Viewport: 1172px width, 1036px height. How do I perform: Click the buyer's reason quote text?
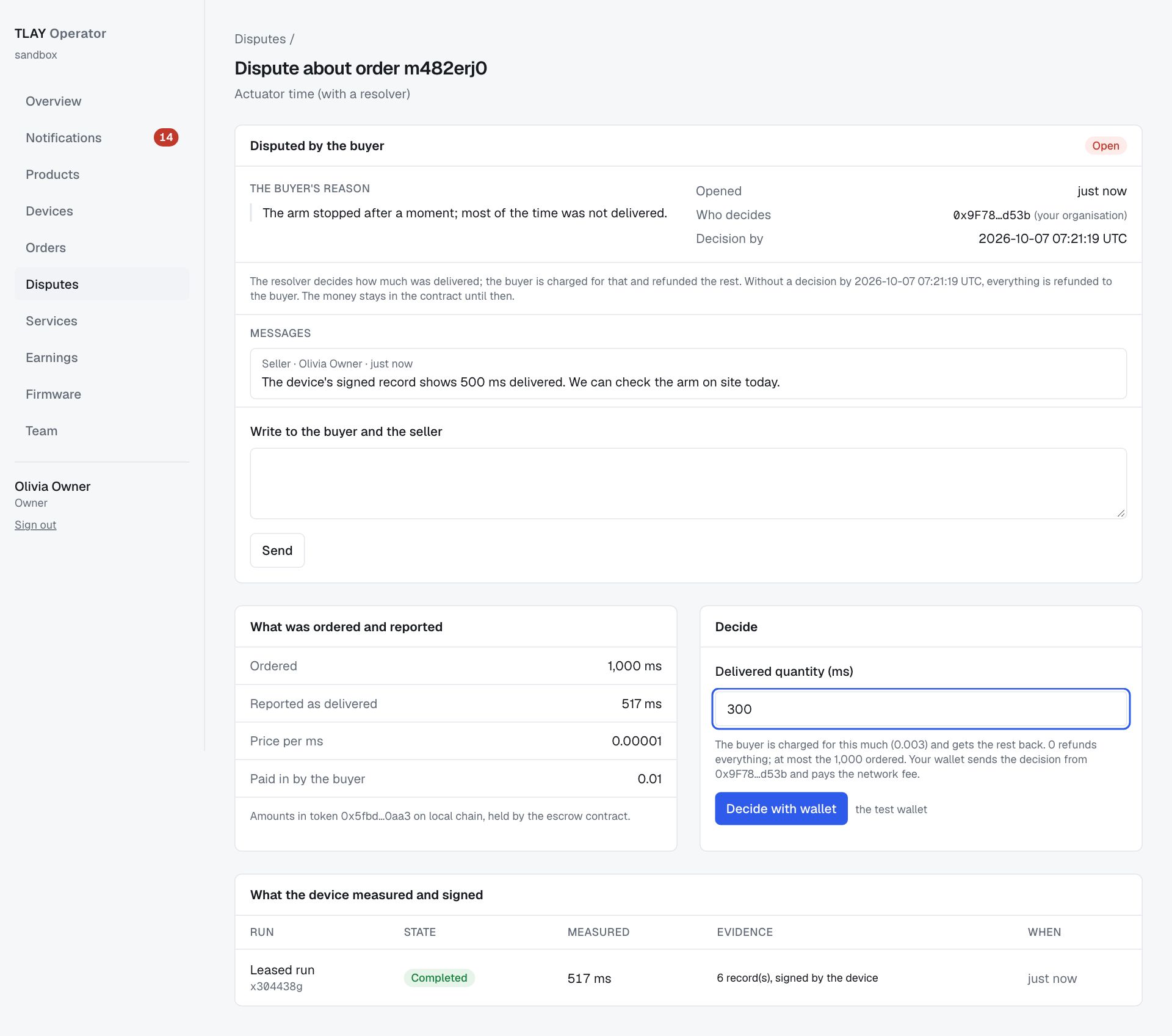tap(465, 213)
